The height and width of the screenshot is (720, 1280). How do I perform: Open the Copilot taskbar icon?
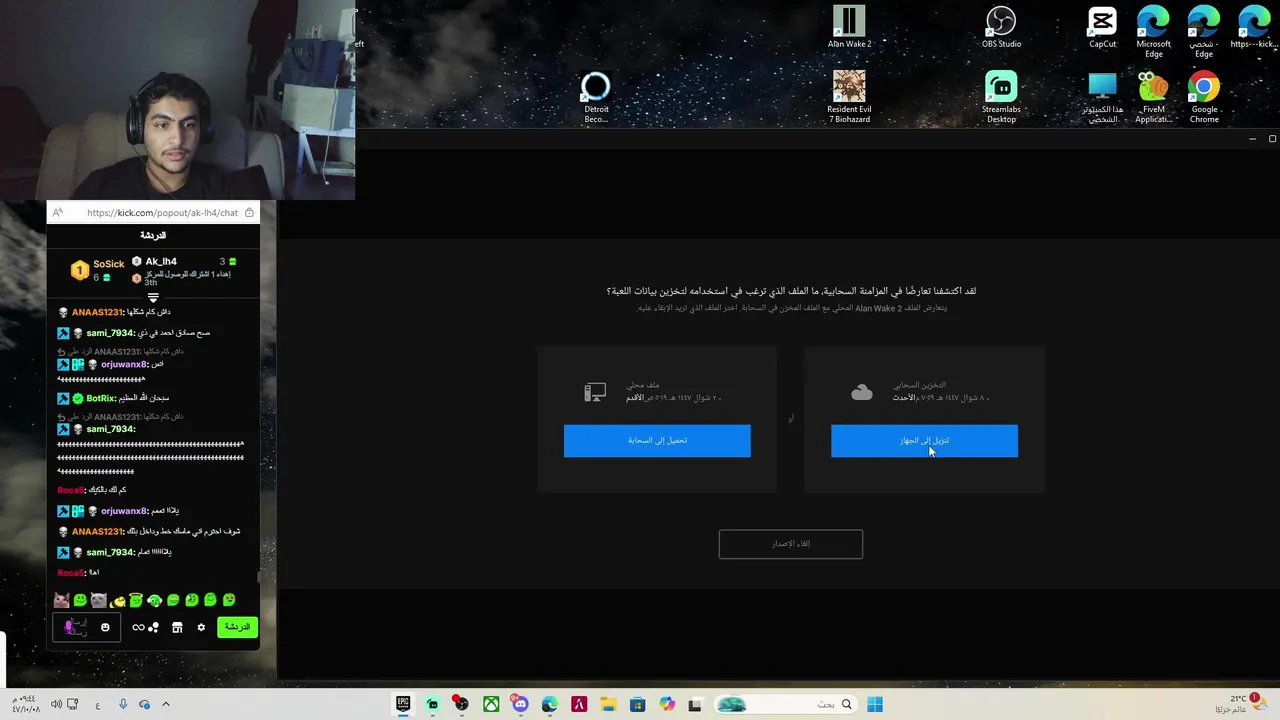(667, 705)
